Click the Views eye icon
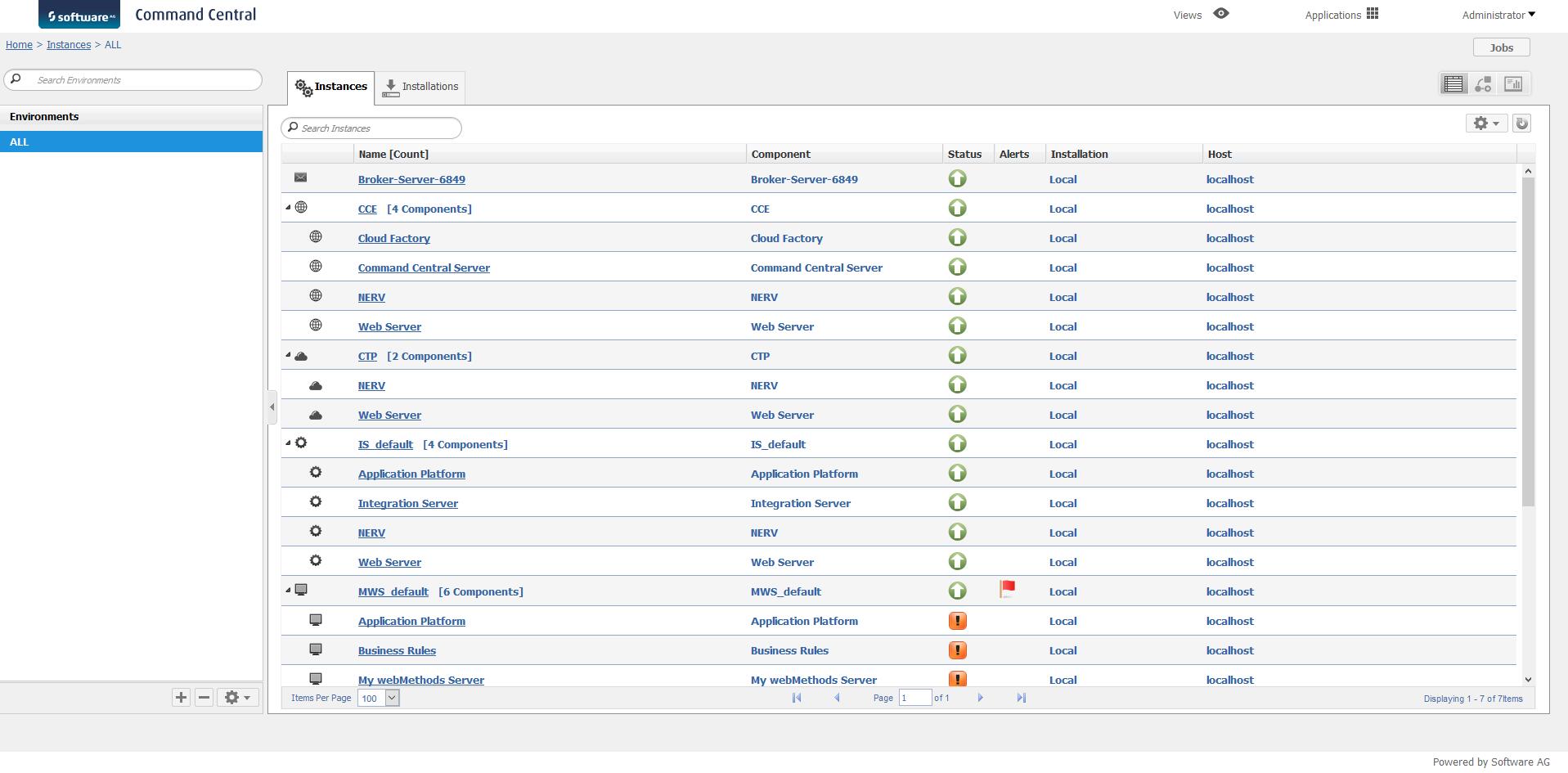Image resolution: width=1568 pixels, height=773 pixels. click(1220, 14)
